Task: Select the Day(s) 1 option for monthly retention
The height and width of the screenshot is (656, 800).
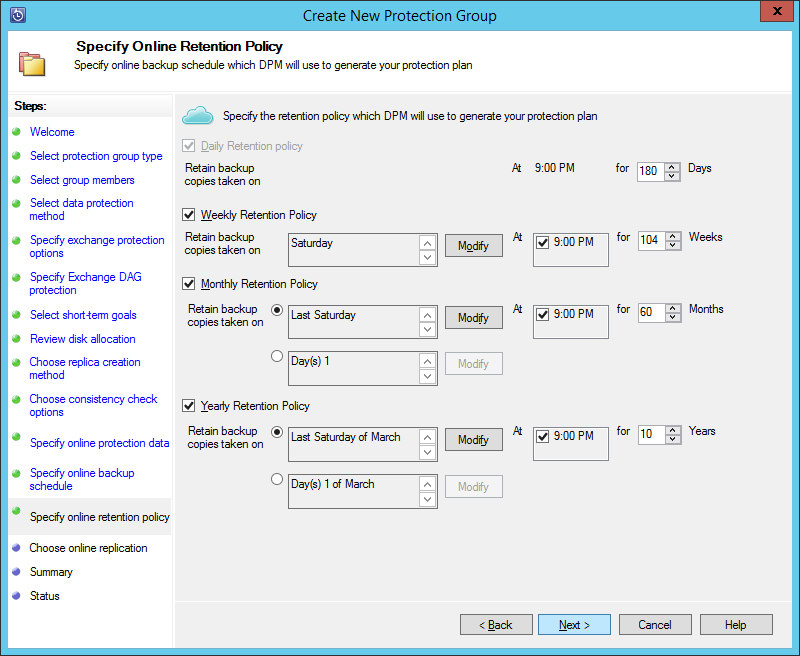Action: (277, 356)
